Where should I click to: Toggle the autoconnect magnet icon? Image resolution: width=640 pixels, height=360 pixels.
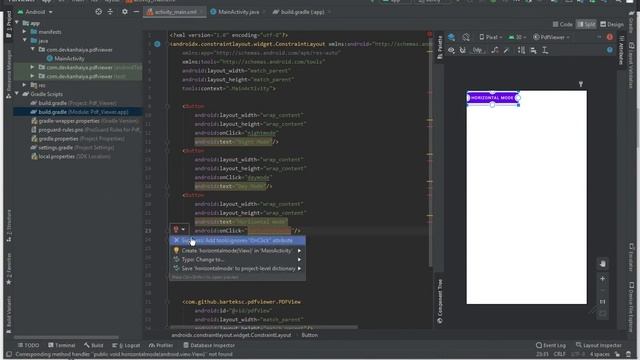click(x=462, y=50)
